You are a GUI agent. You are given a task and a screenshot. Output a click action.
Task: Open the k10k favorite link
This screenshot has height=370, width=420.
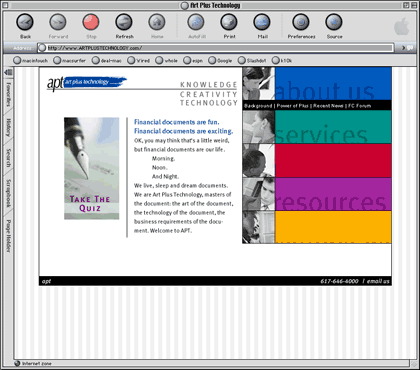tap(282, 60)
